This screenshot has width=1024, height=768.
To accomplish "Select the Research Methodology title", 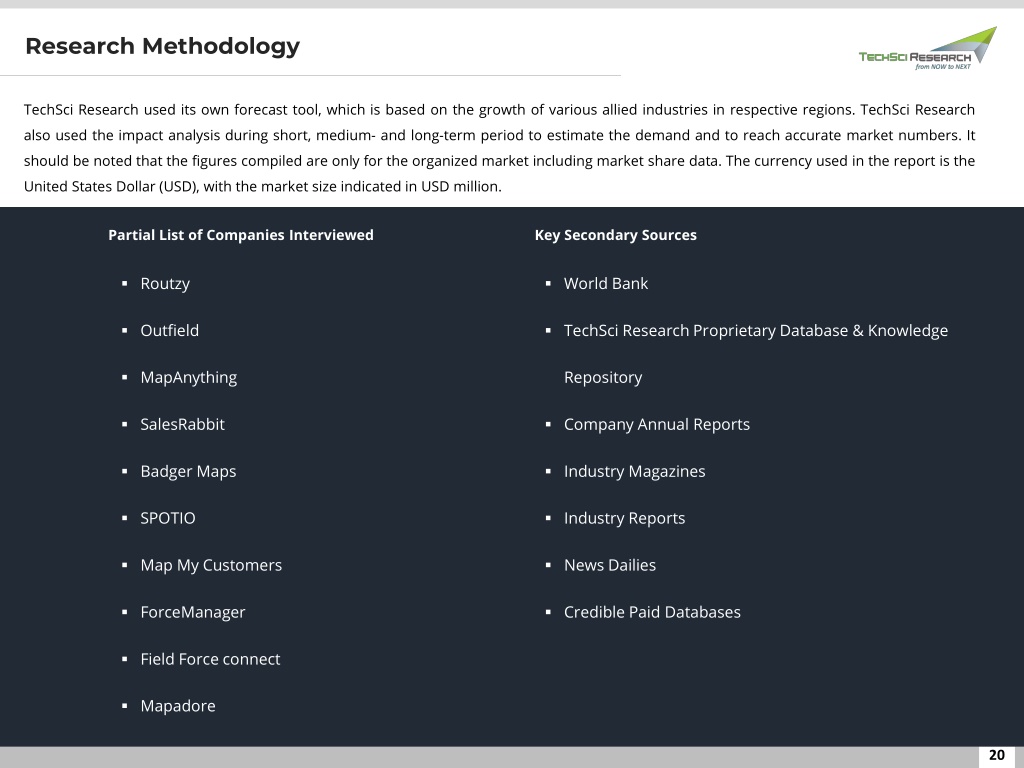I will coord(162,46).
